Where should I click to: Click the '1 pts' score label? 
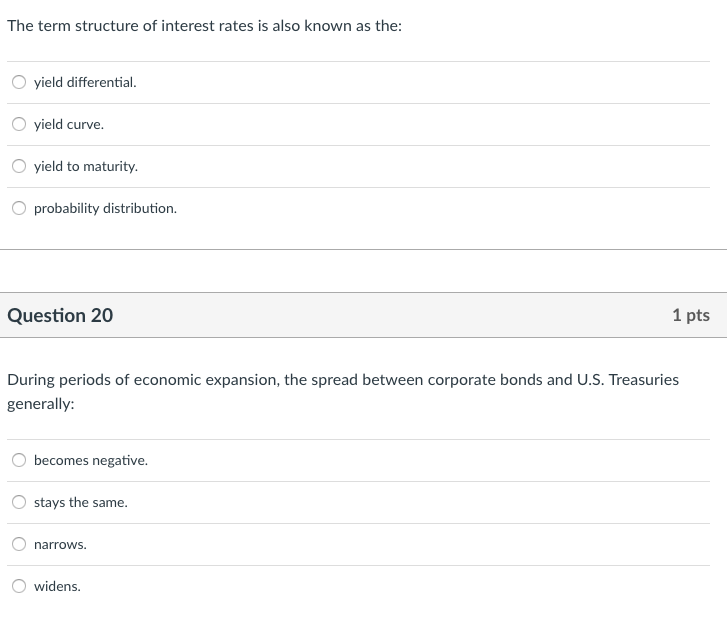pos(691,315)
